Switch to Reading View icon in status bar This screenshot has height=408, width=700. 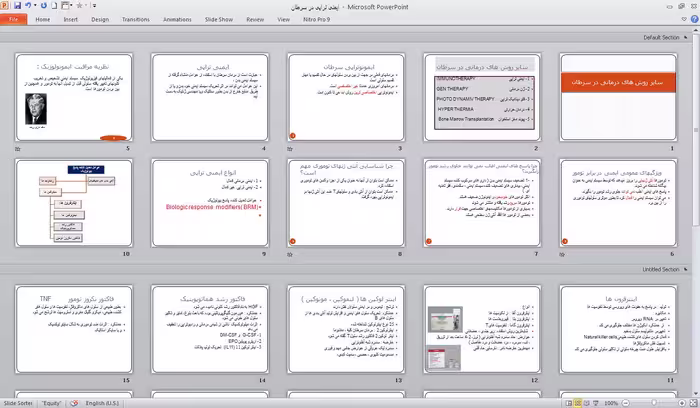[x=587, y=403]
